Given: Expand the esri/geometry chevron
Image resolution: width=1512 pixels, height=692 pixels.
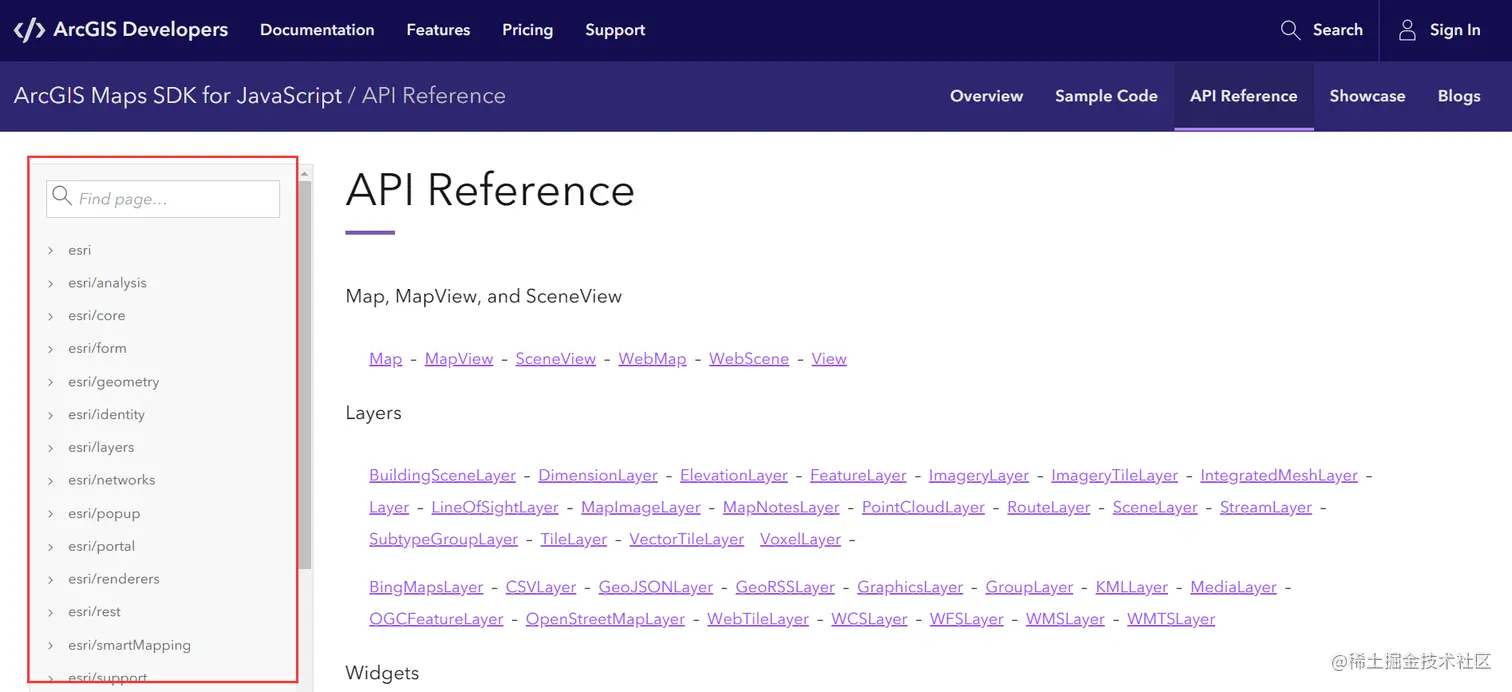Looking at the screenshot, I should coord(51,383).
